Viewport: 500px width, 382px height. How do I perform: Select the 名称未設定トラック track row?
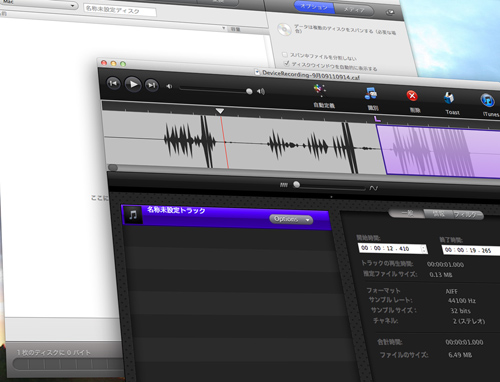pos(227,217)
